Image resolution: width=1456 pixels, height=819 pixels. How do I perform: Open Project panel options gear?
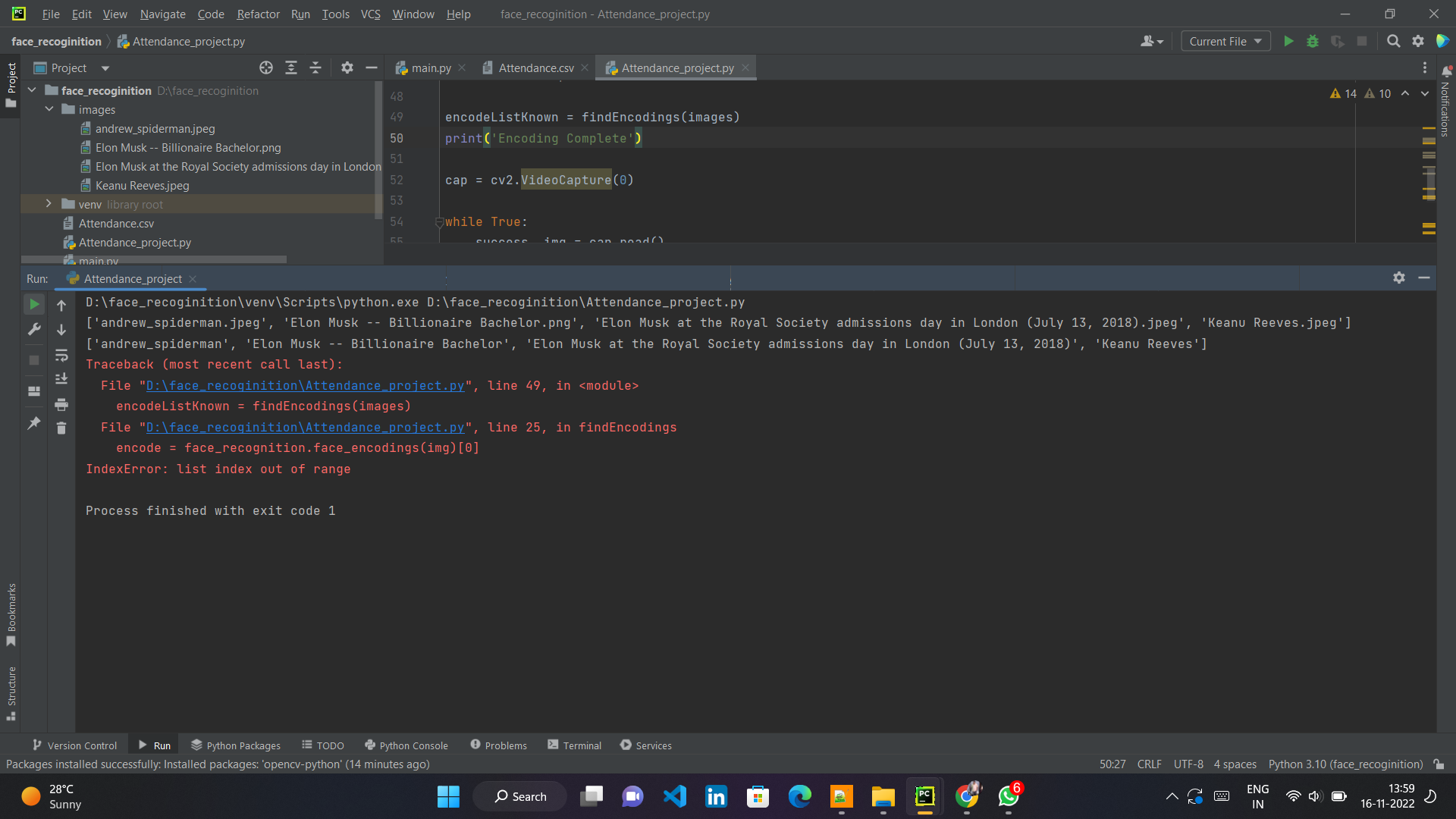click(347, 67)
